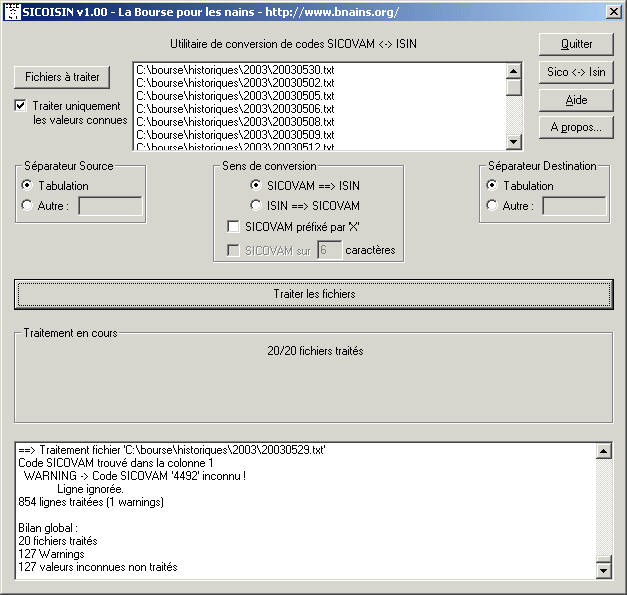The image size is (627, 595).
Task: Choose Autre for source separator
Action: 27,206
